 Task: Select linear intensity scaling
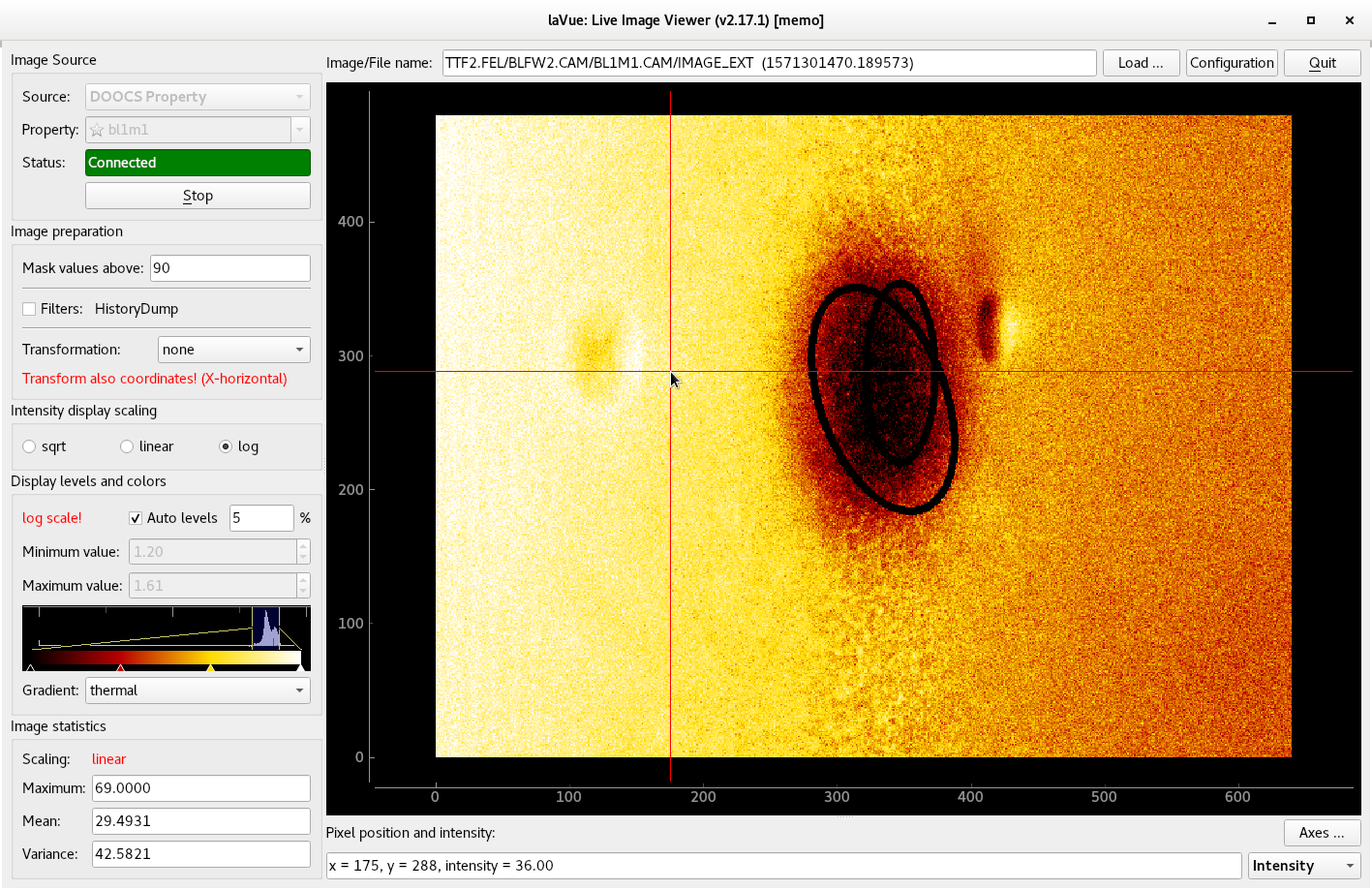click(x=127, y=446)
